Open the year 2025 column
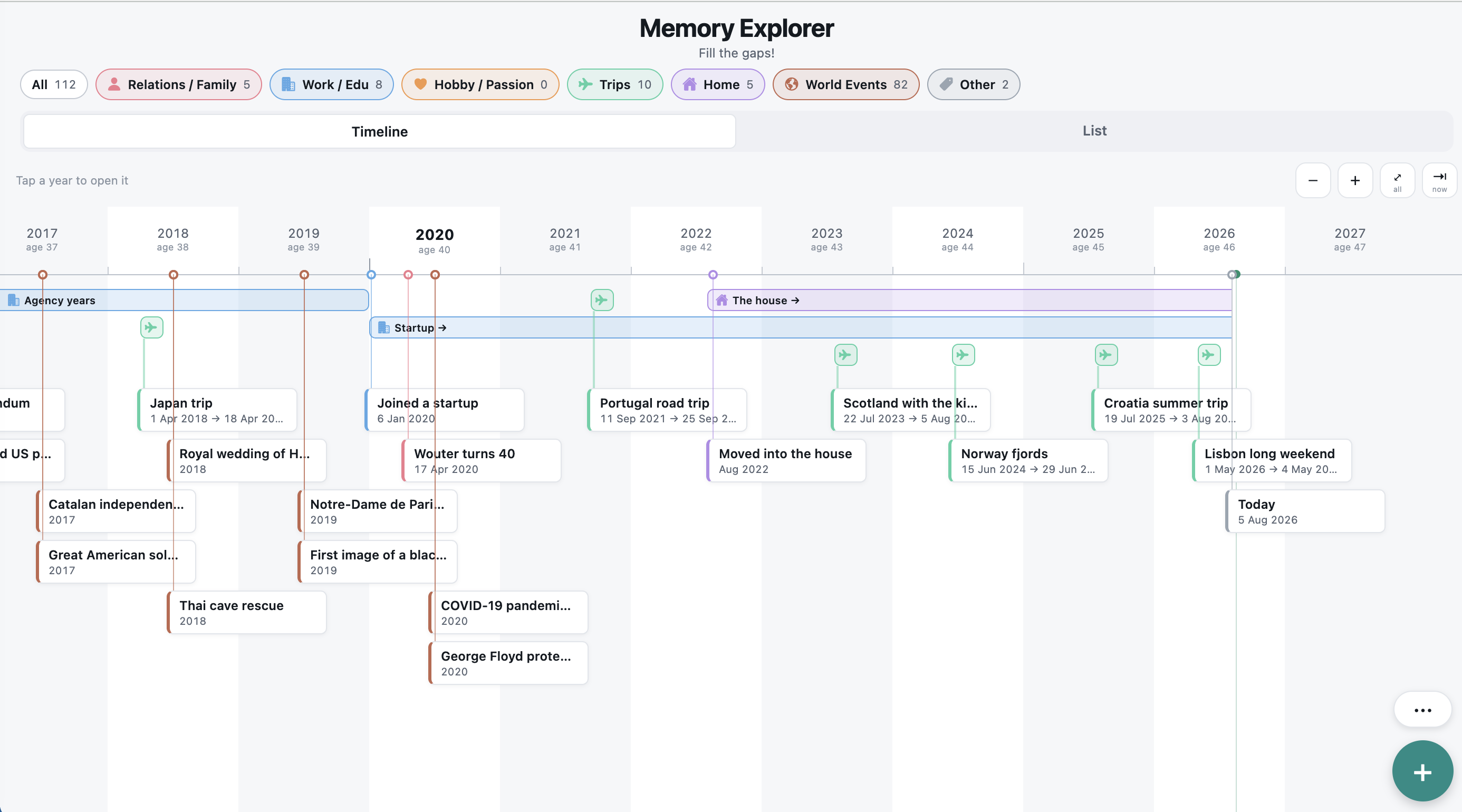 tap(1089, 239)
